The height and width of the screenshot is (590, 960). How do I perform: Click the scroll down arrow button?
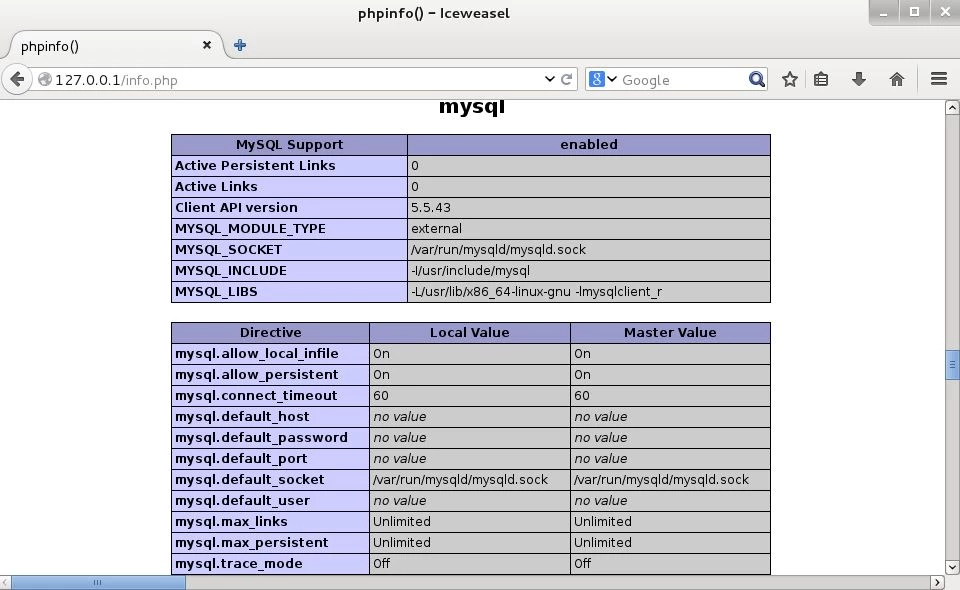click(x=952, y=566)
